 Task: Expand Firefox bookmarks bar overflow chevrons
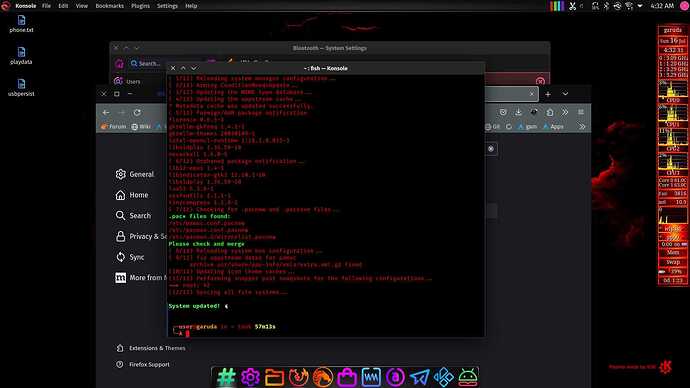[x=582, y=127]
